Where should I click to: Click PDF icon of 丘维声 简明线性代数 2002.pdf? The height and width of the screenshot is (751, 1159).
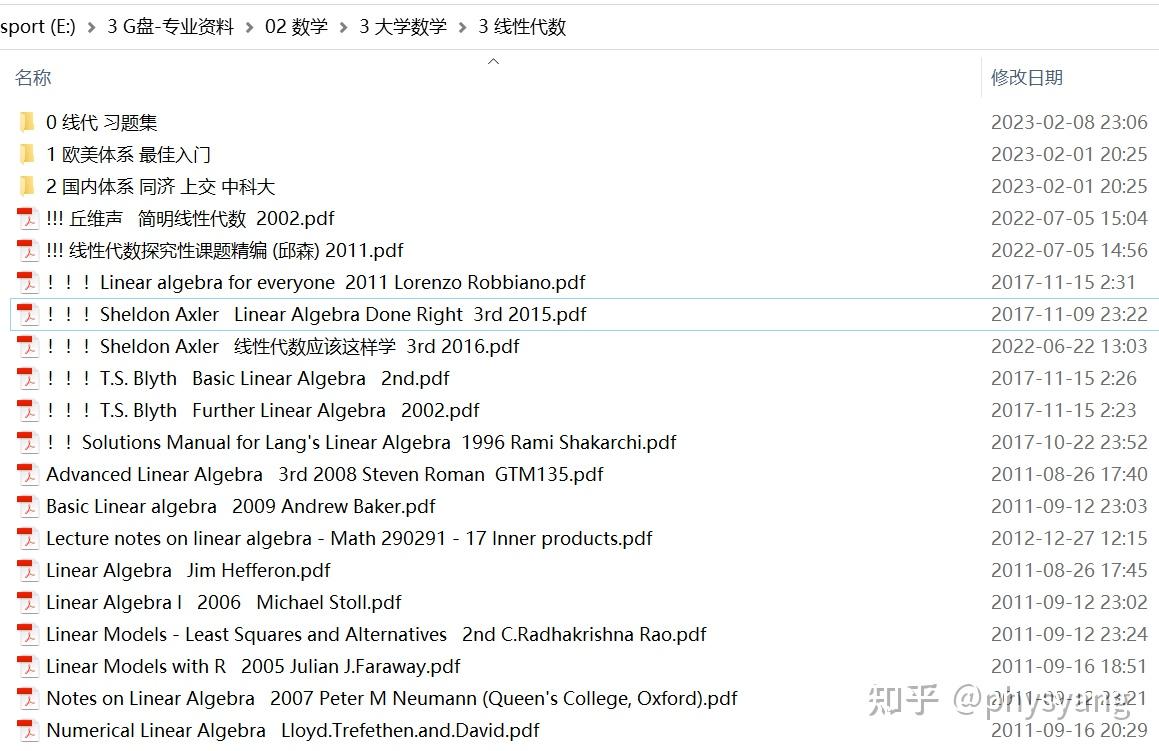pyautogui.click(x=27, y=218)
